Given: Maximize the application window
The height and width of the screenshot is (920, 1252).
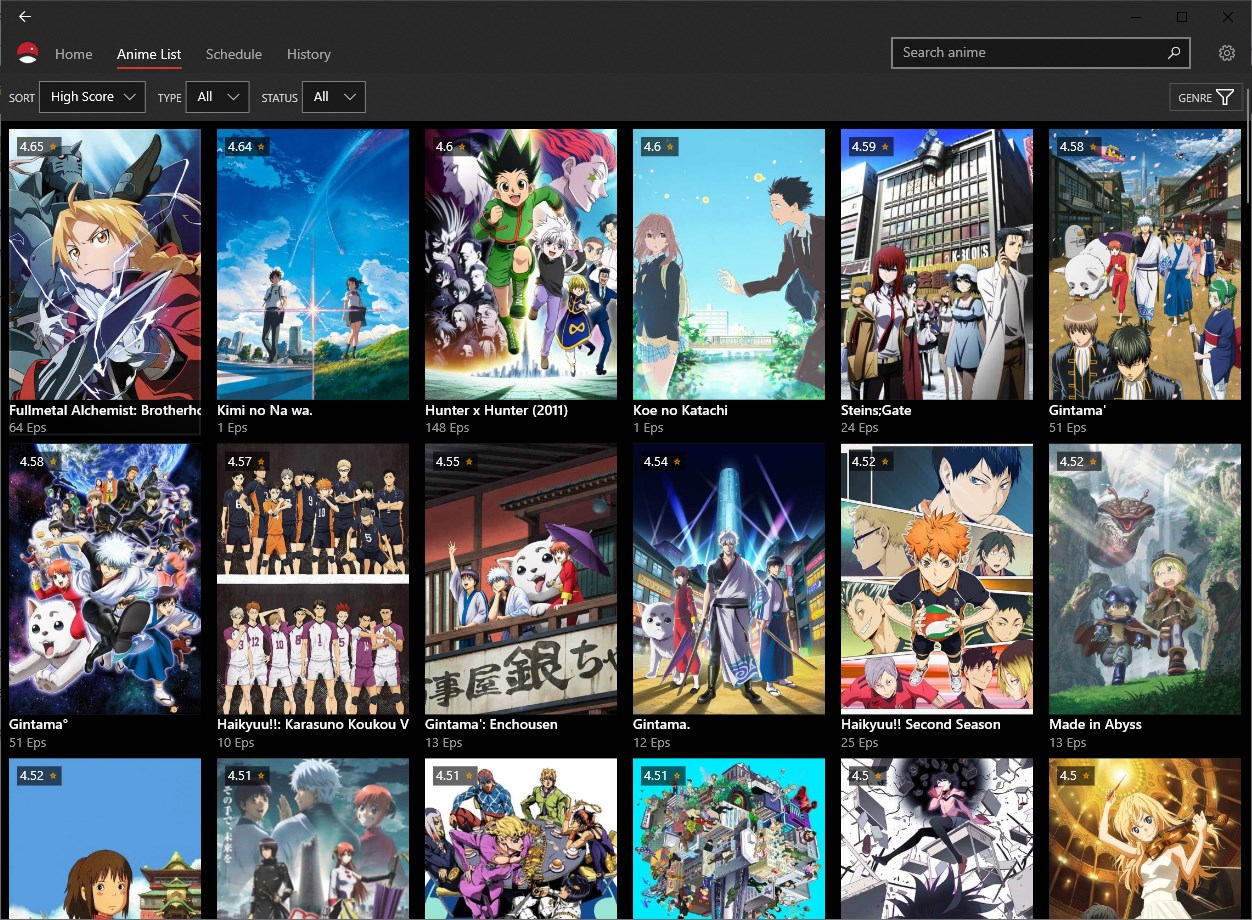Looking at the screenshot, I should tap(1182, 16).
